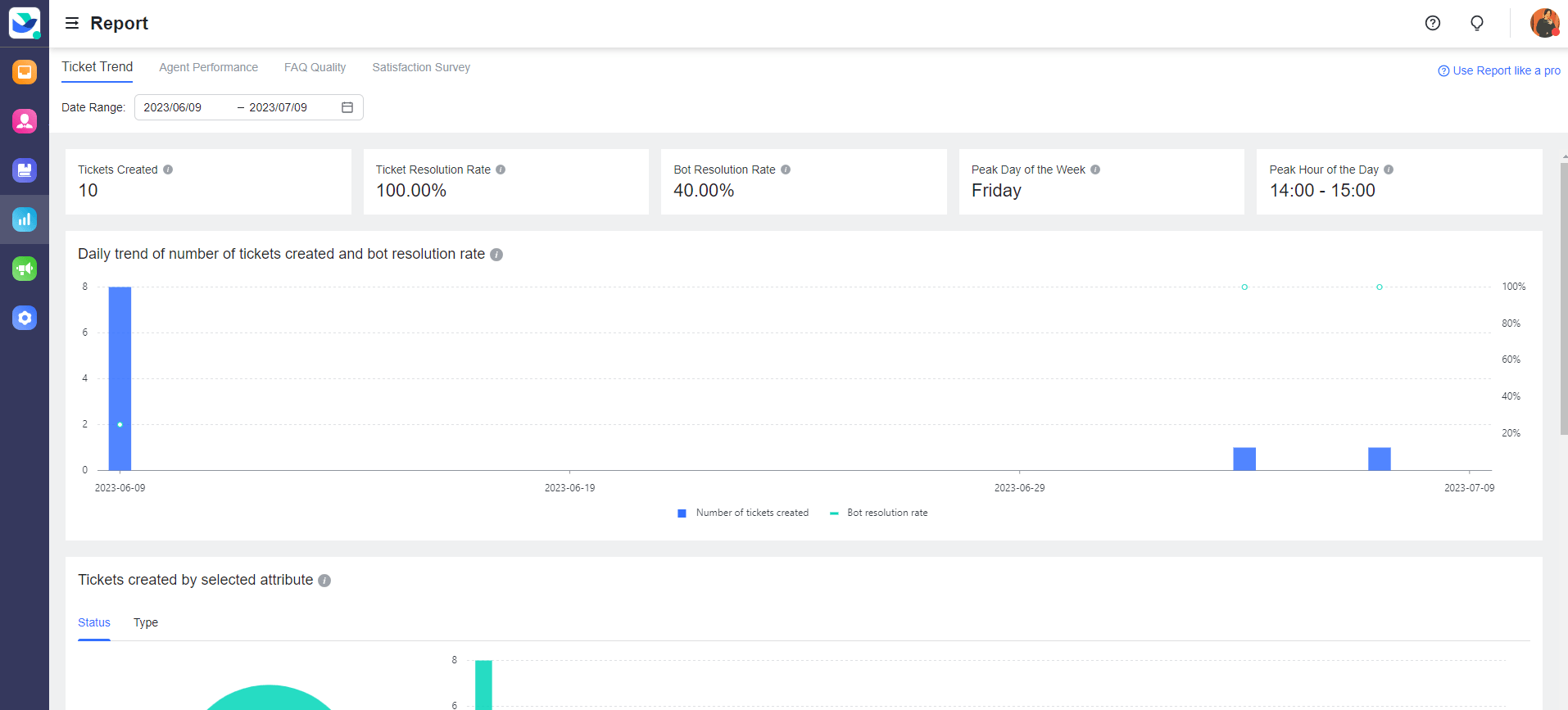Switch to the Satisfaction Survey tab
Image resolution: width=1568 pixels, height=710 pixels.
point(421,67)
